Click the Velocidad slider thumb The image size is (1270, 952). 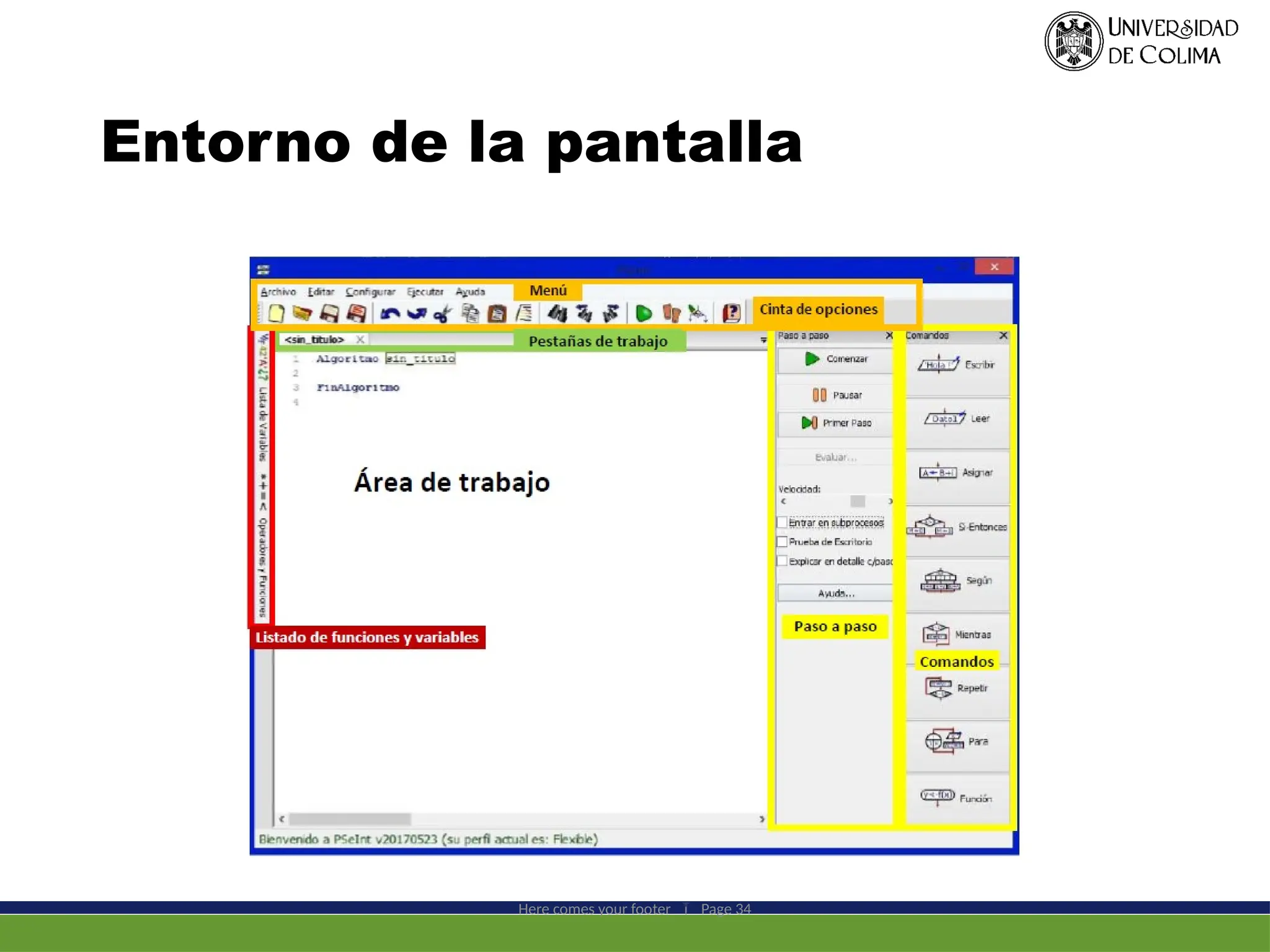[858, 501]
